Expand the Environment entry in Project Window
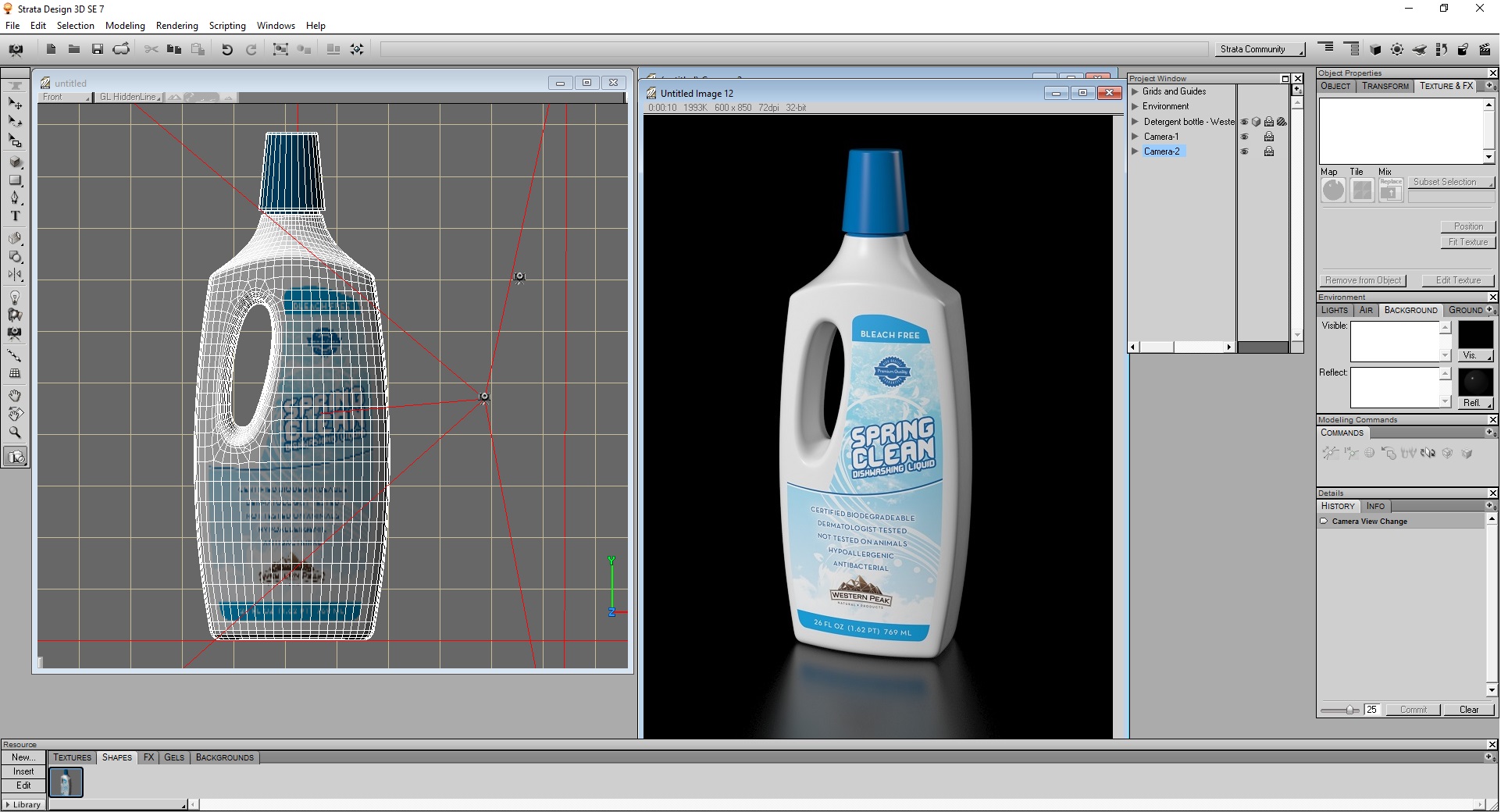The height and width of the screenshot is (812, 1501). coord(1136,106)
